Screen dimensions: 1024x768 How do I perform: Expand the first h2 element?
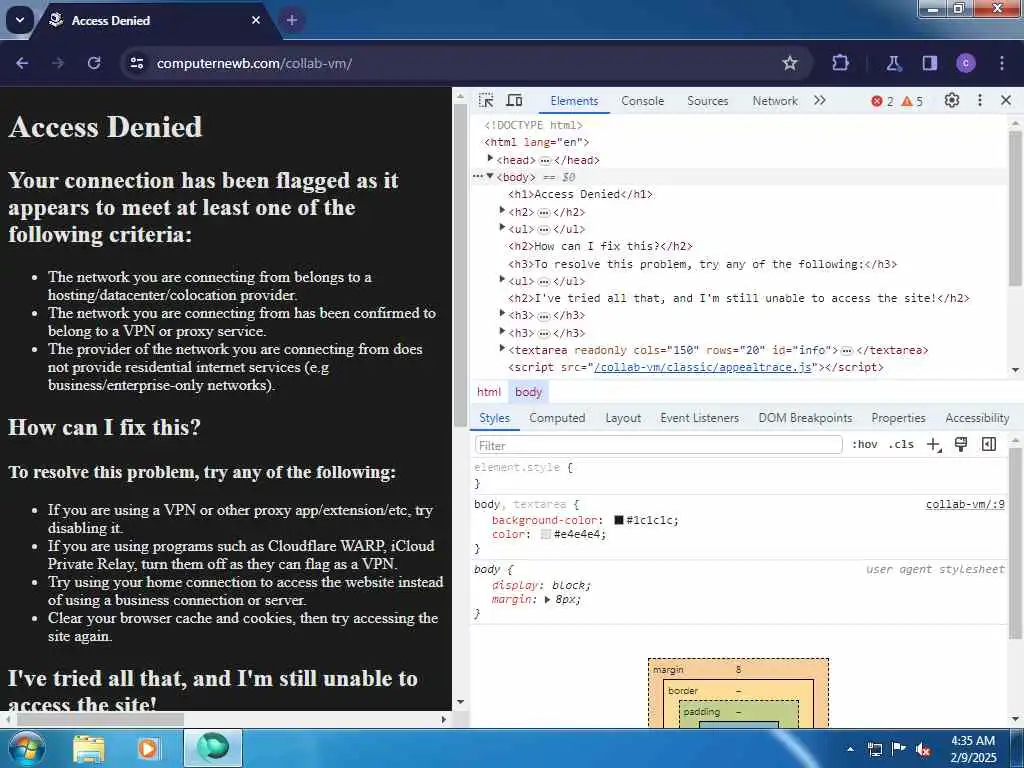tap(502, 210)
